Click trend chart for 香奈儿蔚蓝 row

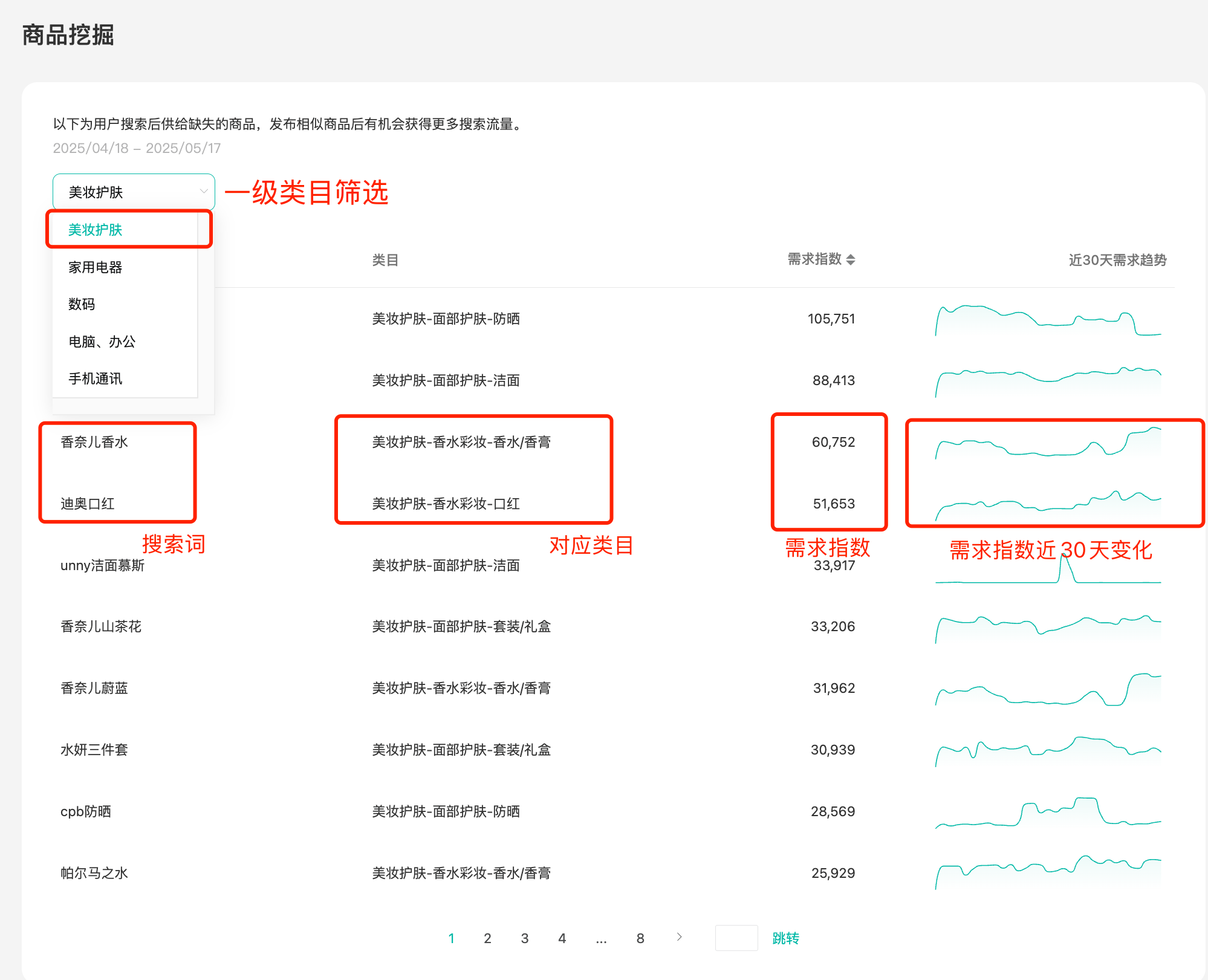pos(1048,689)
